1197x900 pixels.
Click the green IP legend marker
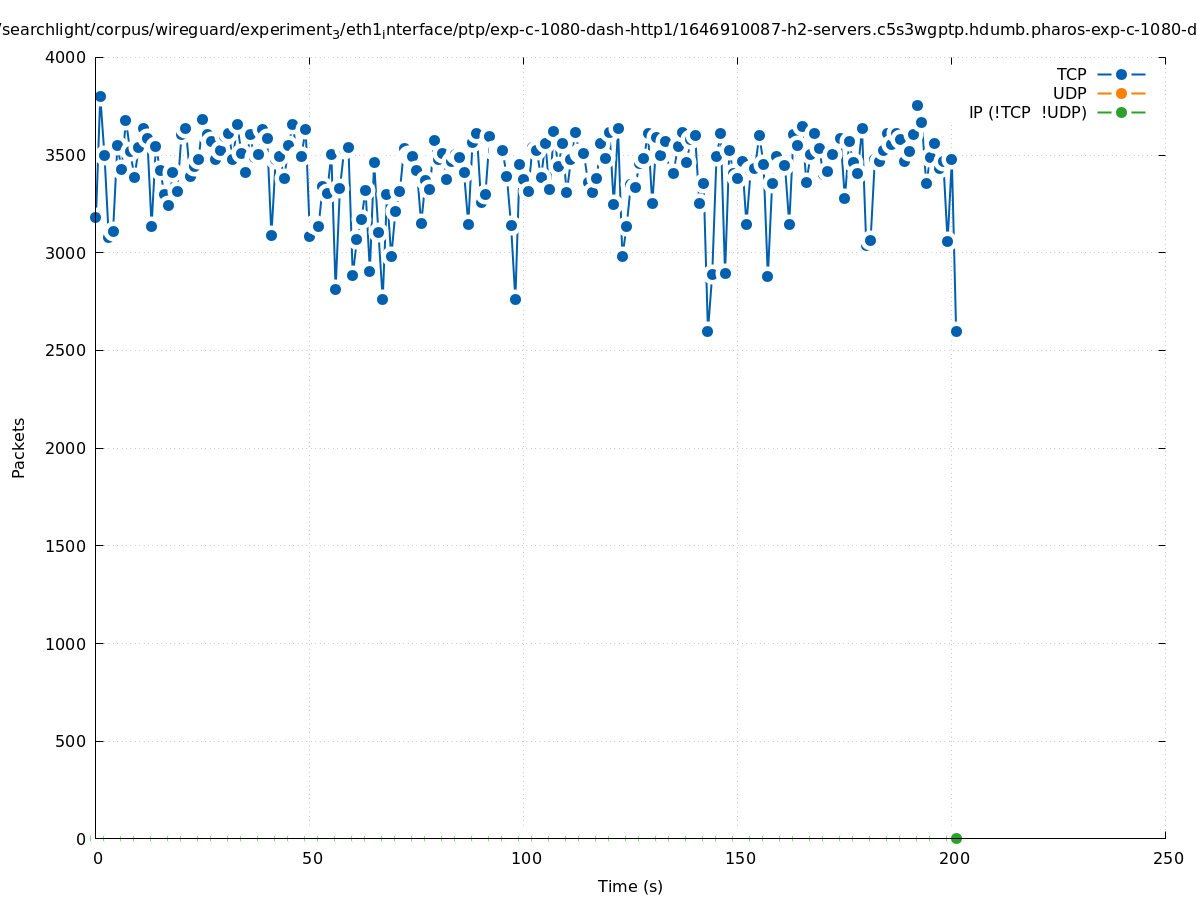point(1121,113)
